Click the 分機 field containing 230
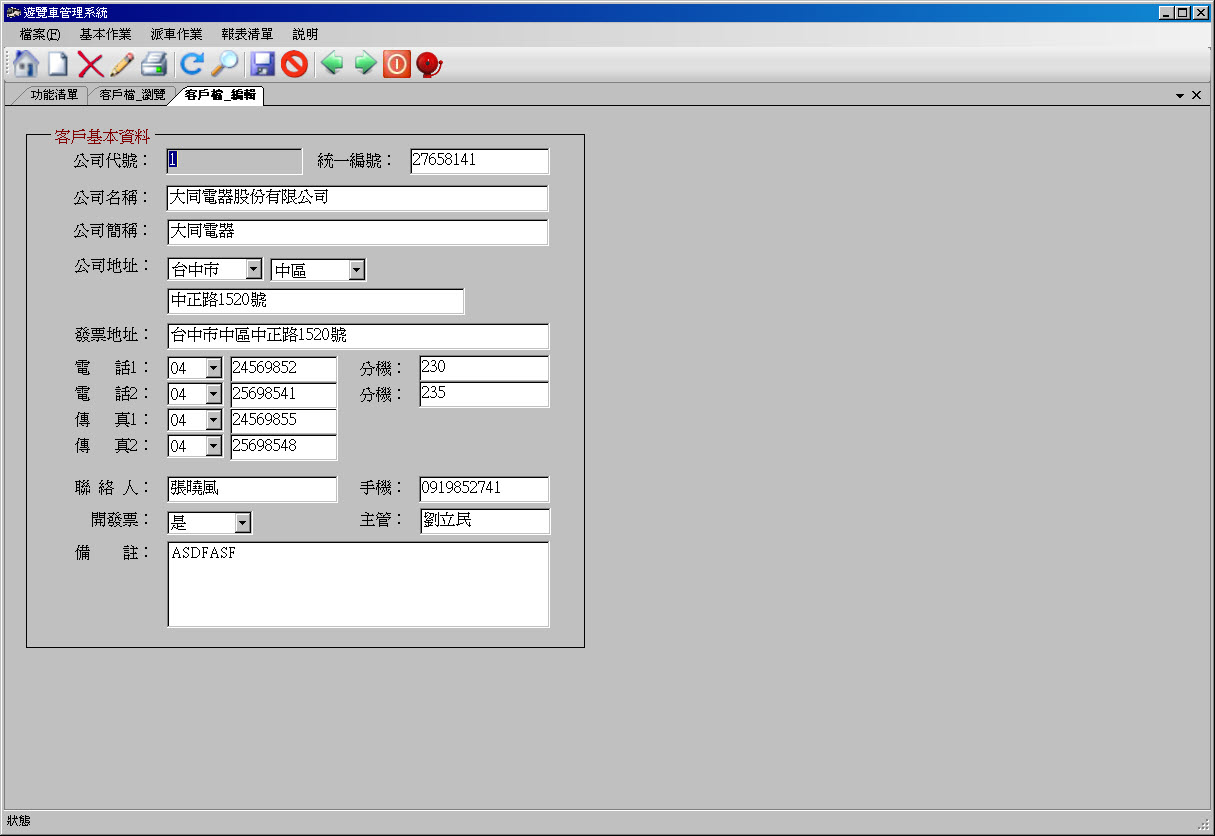 484,368
